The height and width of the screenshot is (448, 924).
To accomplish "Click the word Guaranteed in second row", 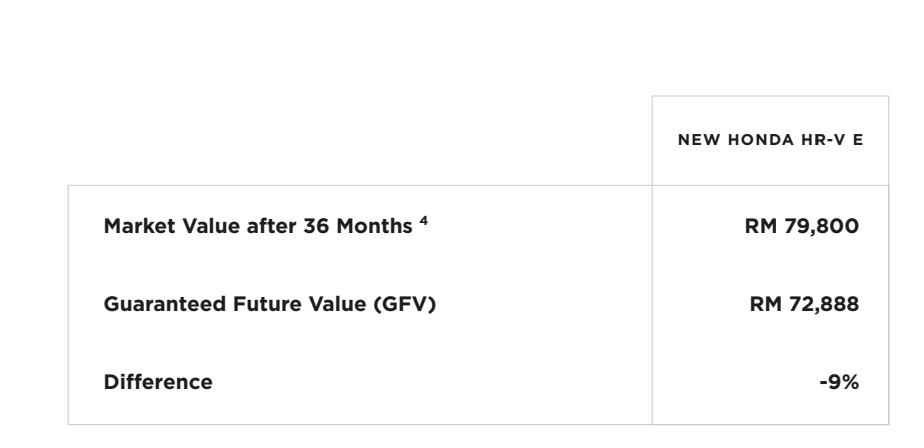I will click(148, 303).
